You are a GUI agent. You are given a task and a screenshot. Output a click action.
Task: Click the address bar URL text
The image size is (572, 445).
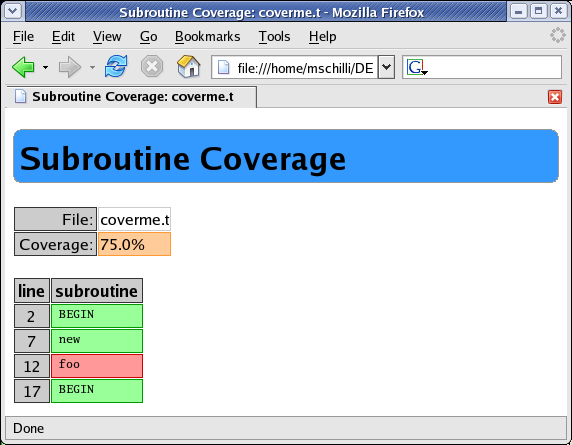305,68
